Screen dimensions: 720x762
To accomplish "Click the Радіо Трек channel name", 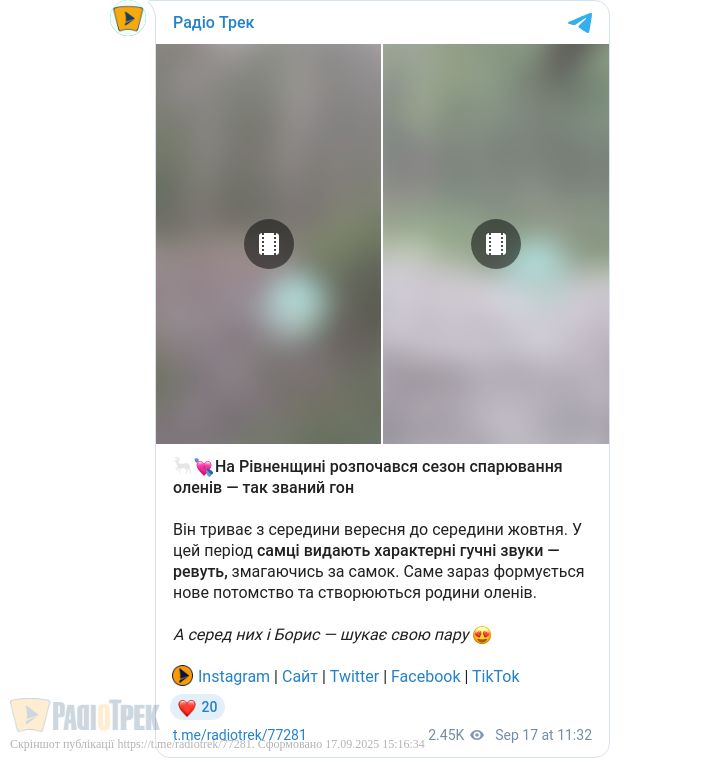I will click(x=213, y=22).
